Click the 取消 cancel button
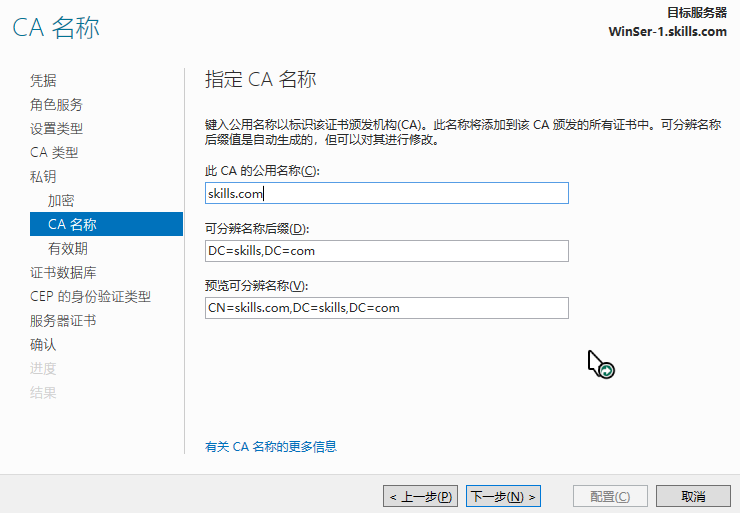This screenshot has height=513, width=740. click(693, 496)
